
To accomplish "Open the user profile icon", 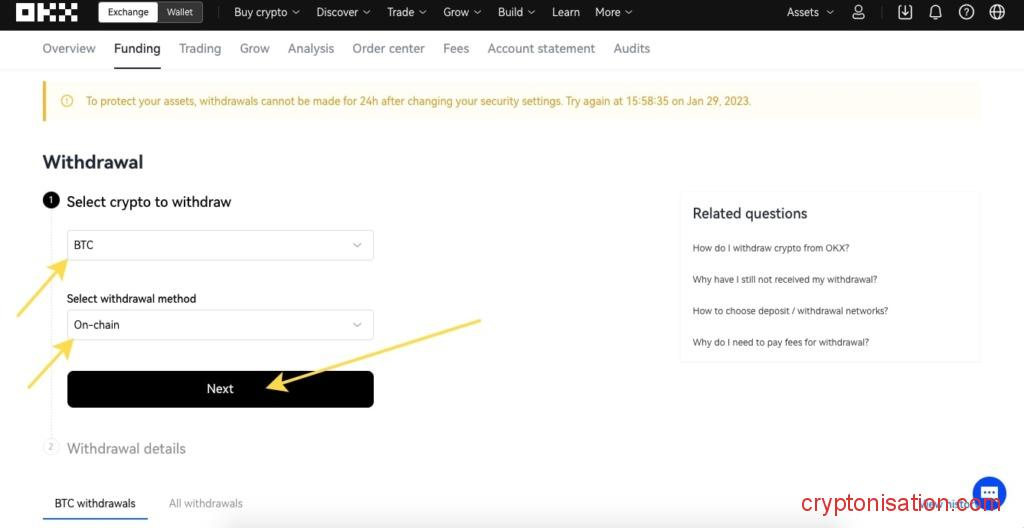I will click(858, 13).
